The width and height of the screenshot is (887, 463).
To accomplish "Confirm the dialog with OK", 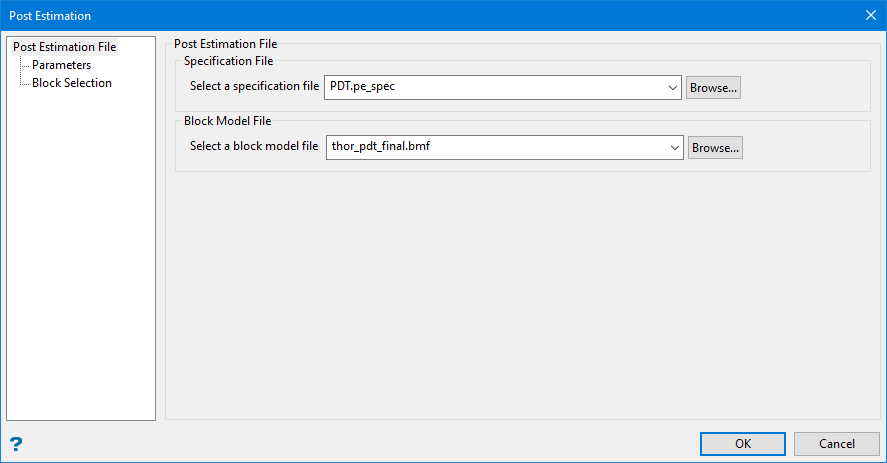I will [743, 444].
